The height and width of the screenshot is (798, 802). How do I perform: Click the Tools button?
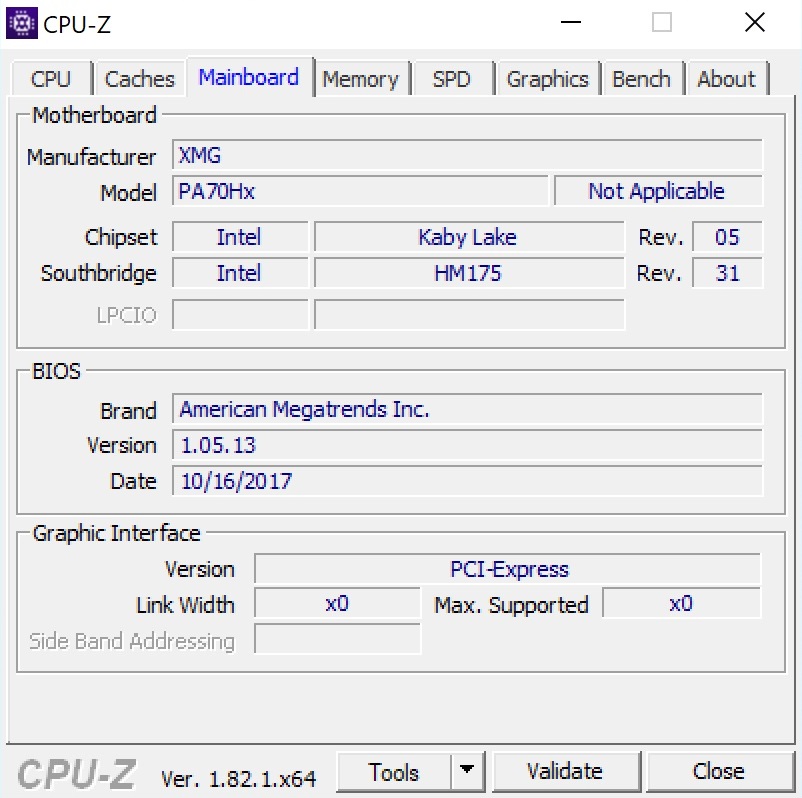pos(394,772)
